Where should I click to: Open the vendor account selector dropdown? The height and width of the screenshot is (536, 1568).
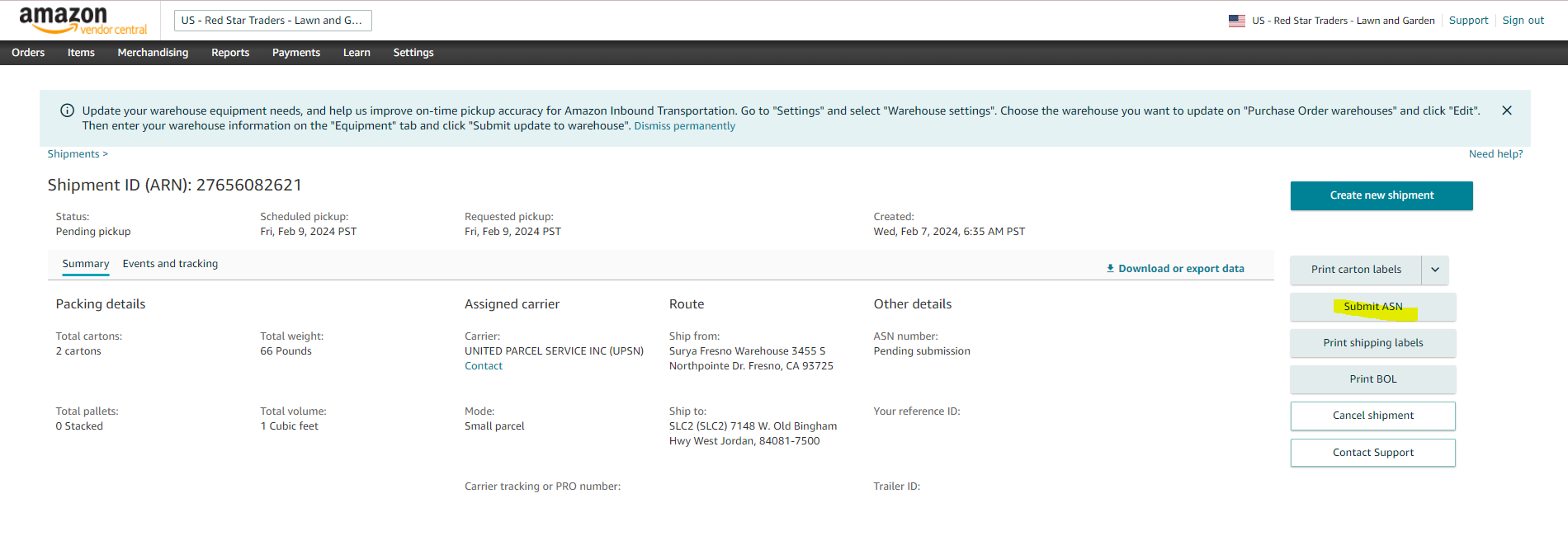(273, 21)
